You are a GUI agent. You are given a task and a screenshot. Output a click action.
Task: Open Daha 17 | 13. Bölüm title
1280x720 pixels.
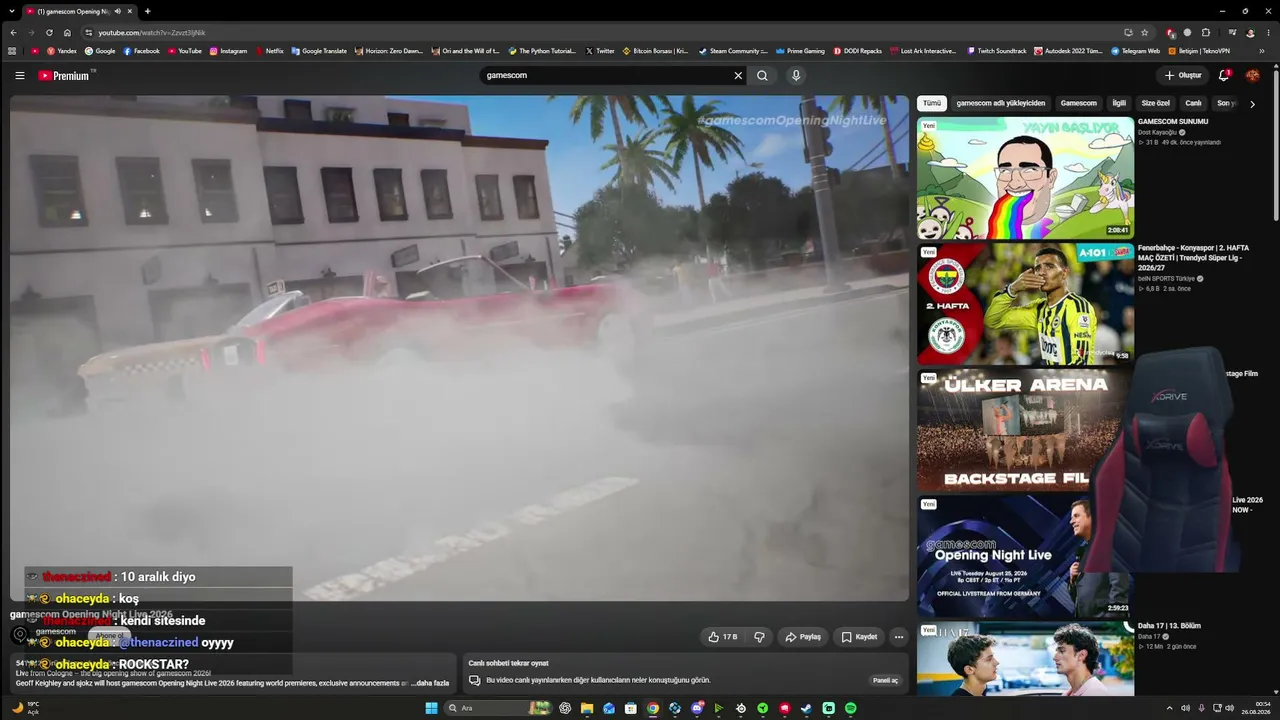[x=1169, y=626]
